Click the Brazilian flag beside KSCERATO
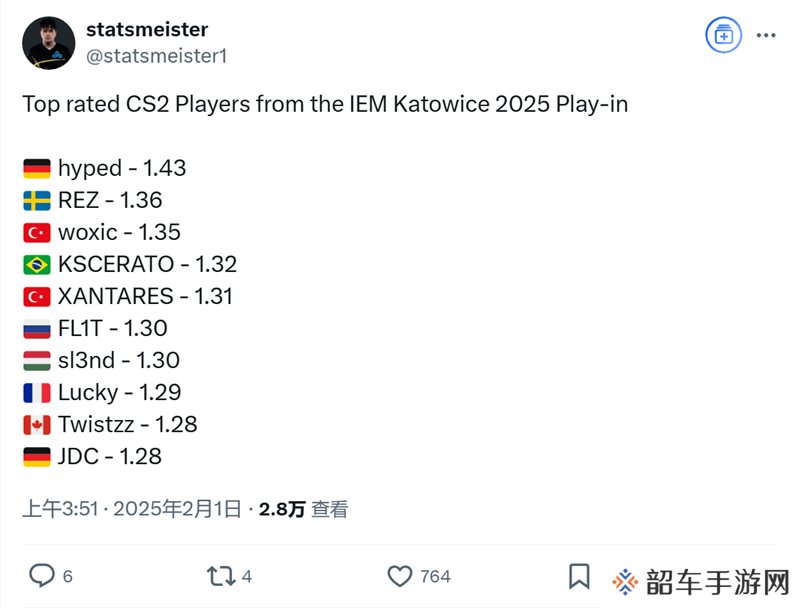The image size is (800, 608). coord(37,265)
